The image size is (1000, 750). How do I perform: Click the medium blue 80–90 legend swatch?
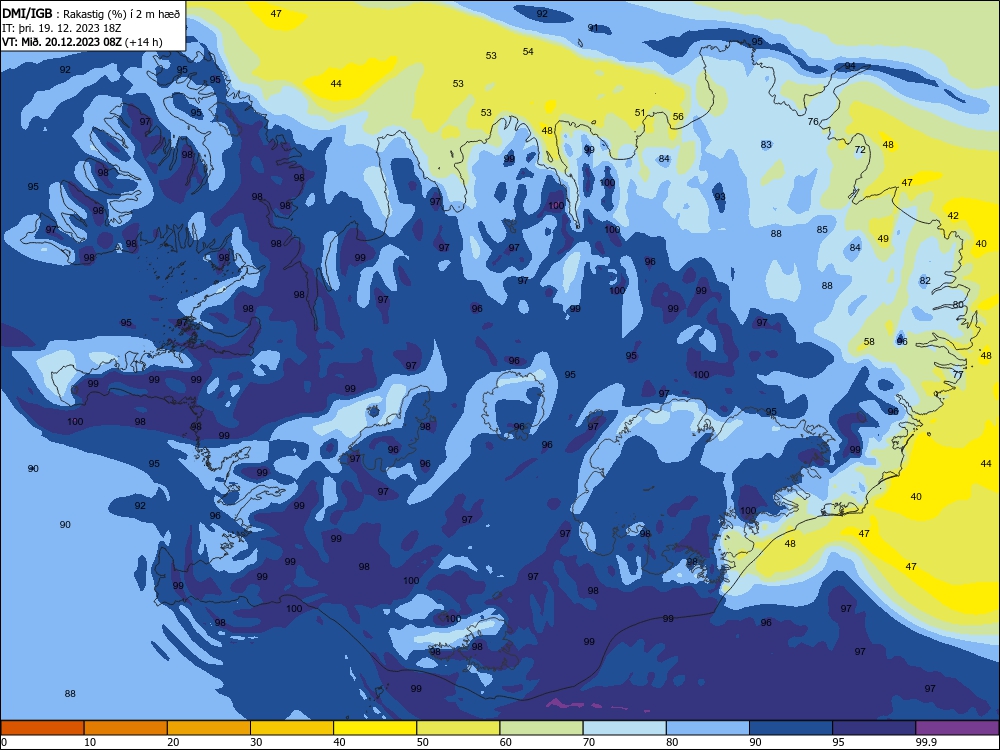click(x=708, y=728)
